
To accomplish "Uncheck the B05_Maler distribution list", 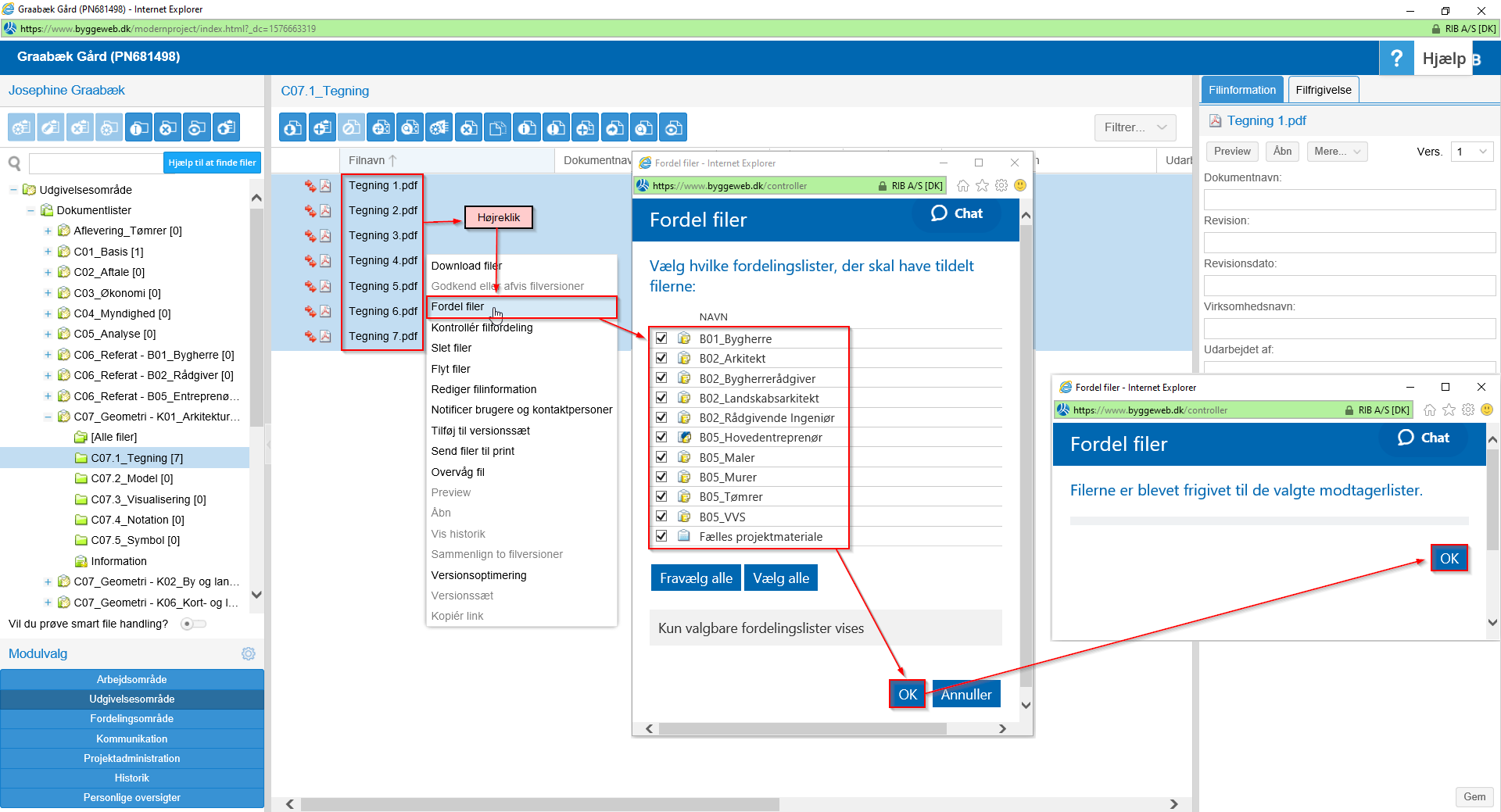I will click(x=661, y=457).
